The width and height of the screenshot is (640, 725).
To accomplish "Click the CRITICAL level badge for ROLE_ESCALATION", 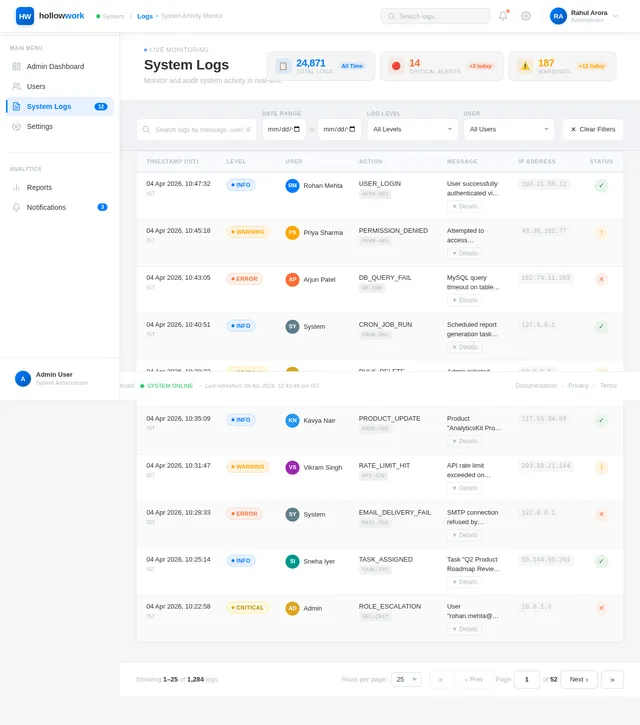I will coord(247,608).
